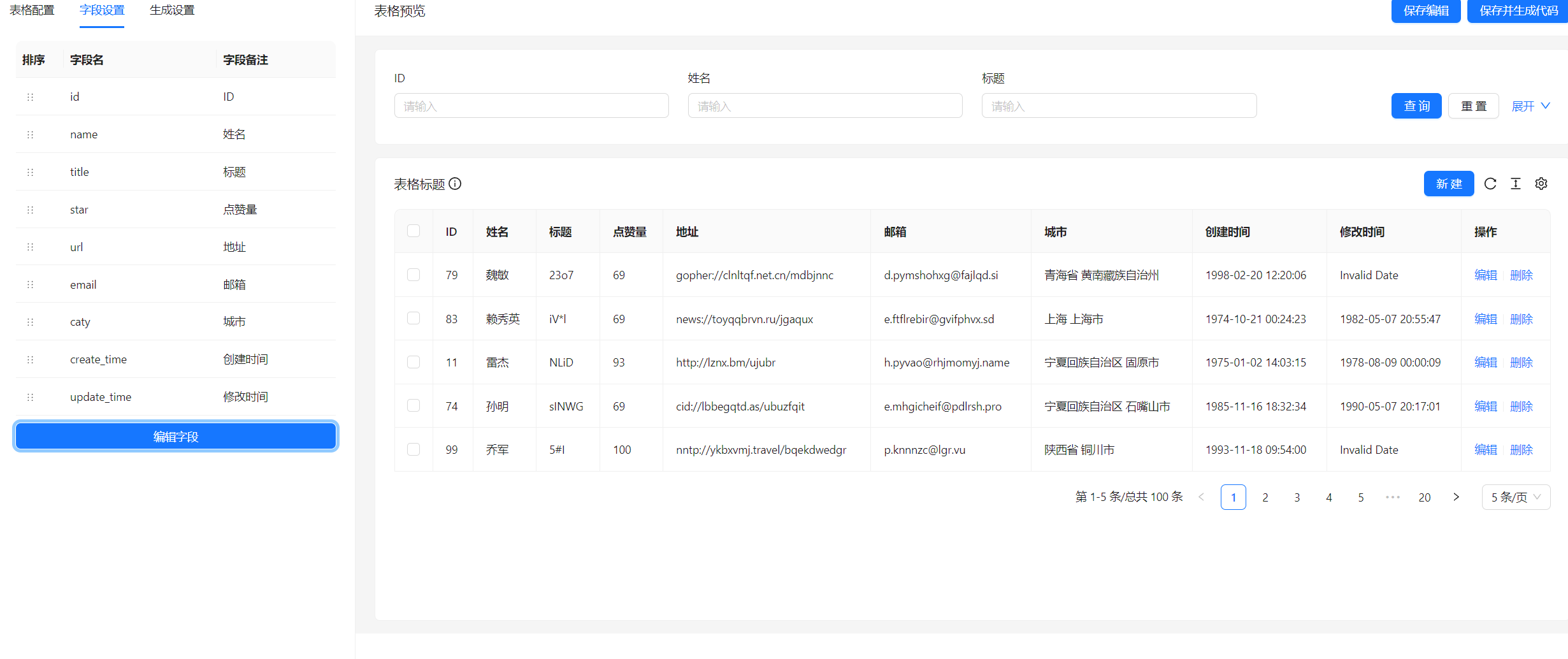
Task: Click info icon beside 表格标题
Action: pos(455,184)
